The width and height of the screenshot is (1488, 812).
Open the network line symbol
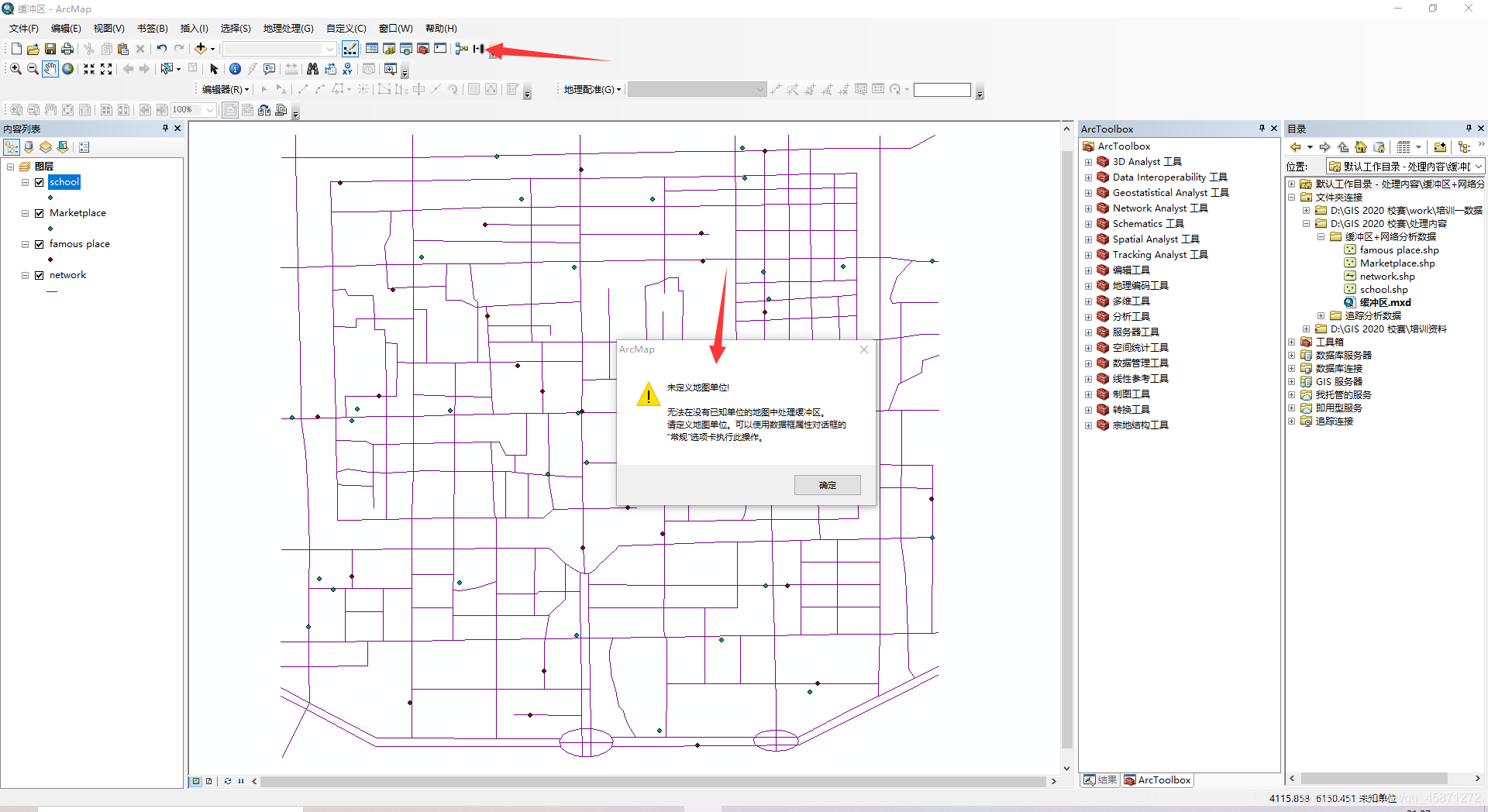pyautogui.click(x=52, y=291)
